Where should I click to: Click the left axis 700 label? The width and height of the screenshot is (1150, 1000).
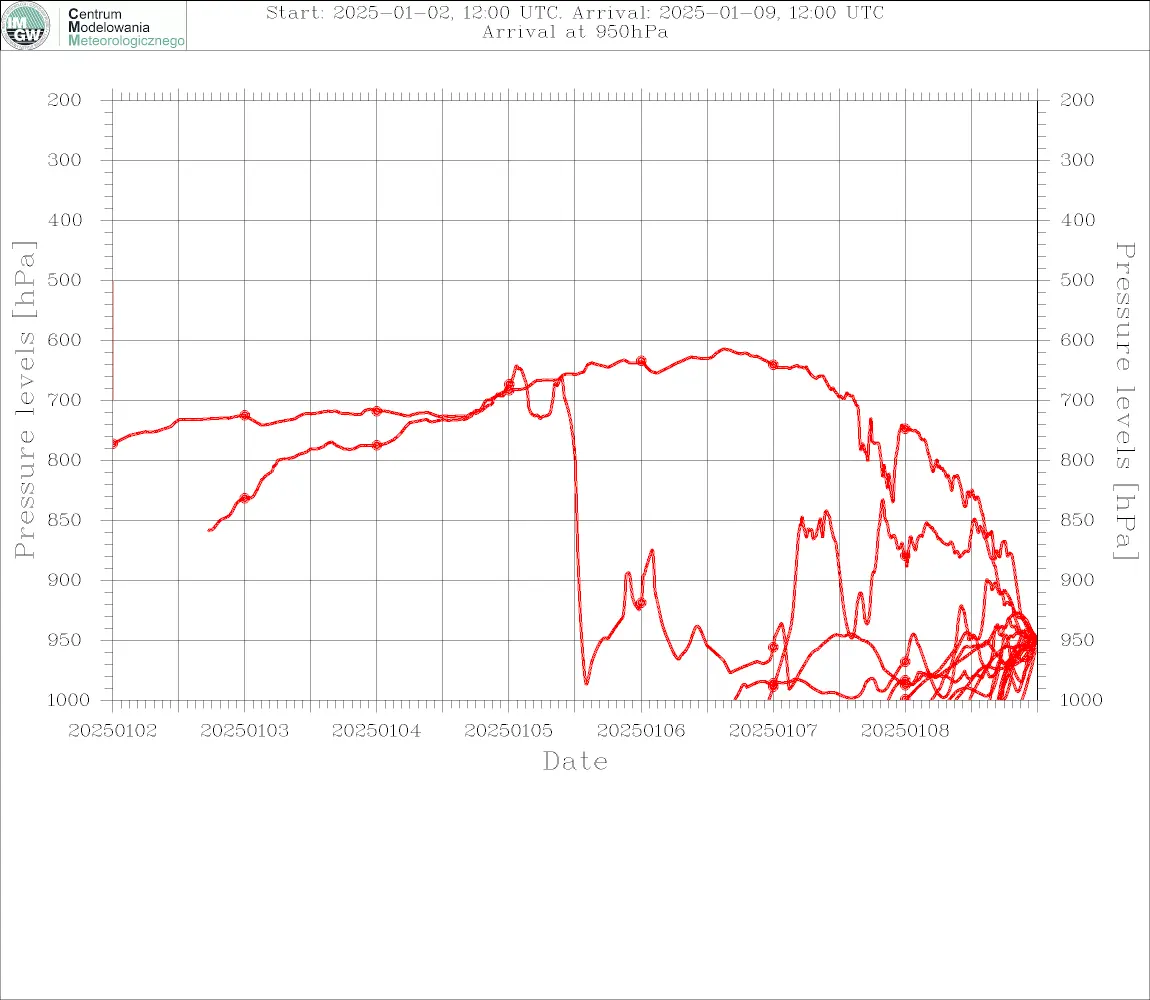pyautogui.click(x=65, y=401)
